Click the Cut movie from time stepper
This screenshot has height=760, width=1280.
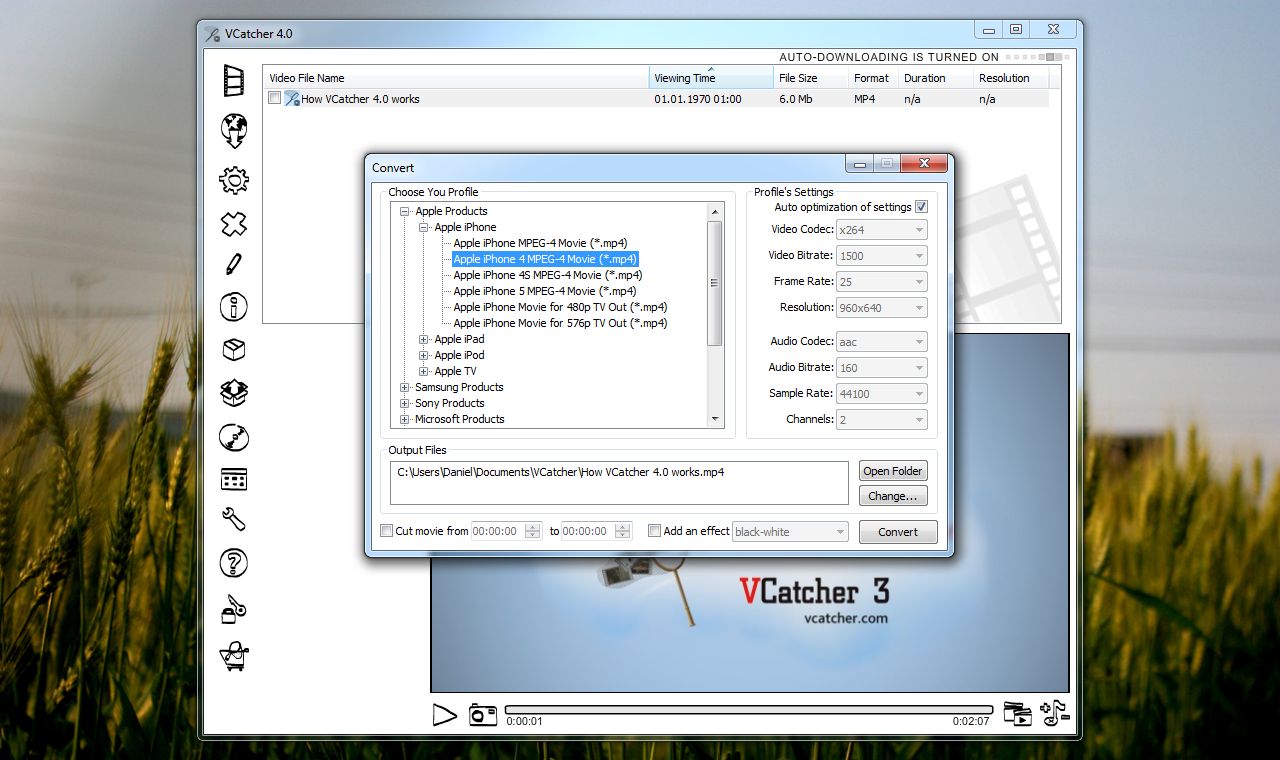tap(535, 531)
